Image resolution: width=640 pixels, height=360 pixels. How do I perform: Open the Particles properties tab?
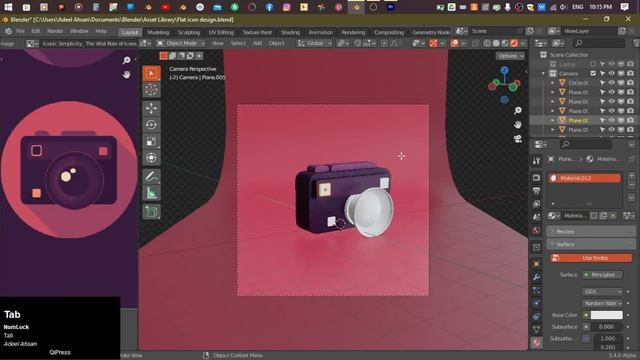(536, 290)
